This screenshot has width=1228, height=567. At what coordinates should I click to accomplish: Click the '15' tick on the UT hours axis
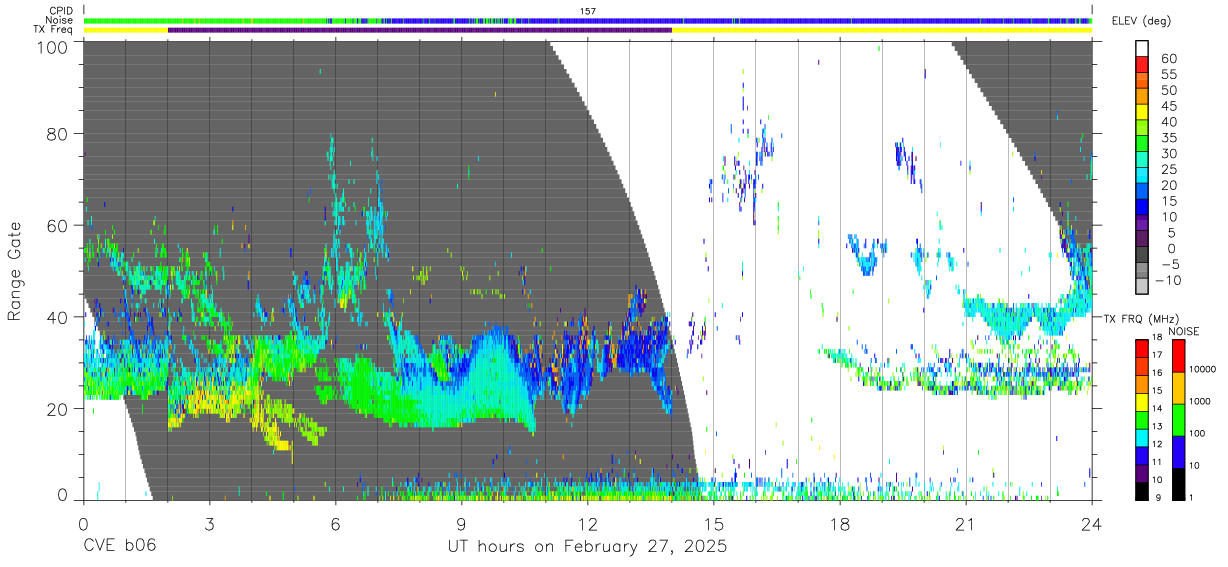coord(713,524)
